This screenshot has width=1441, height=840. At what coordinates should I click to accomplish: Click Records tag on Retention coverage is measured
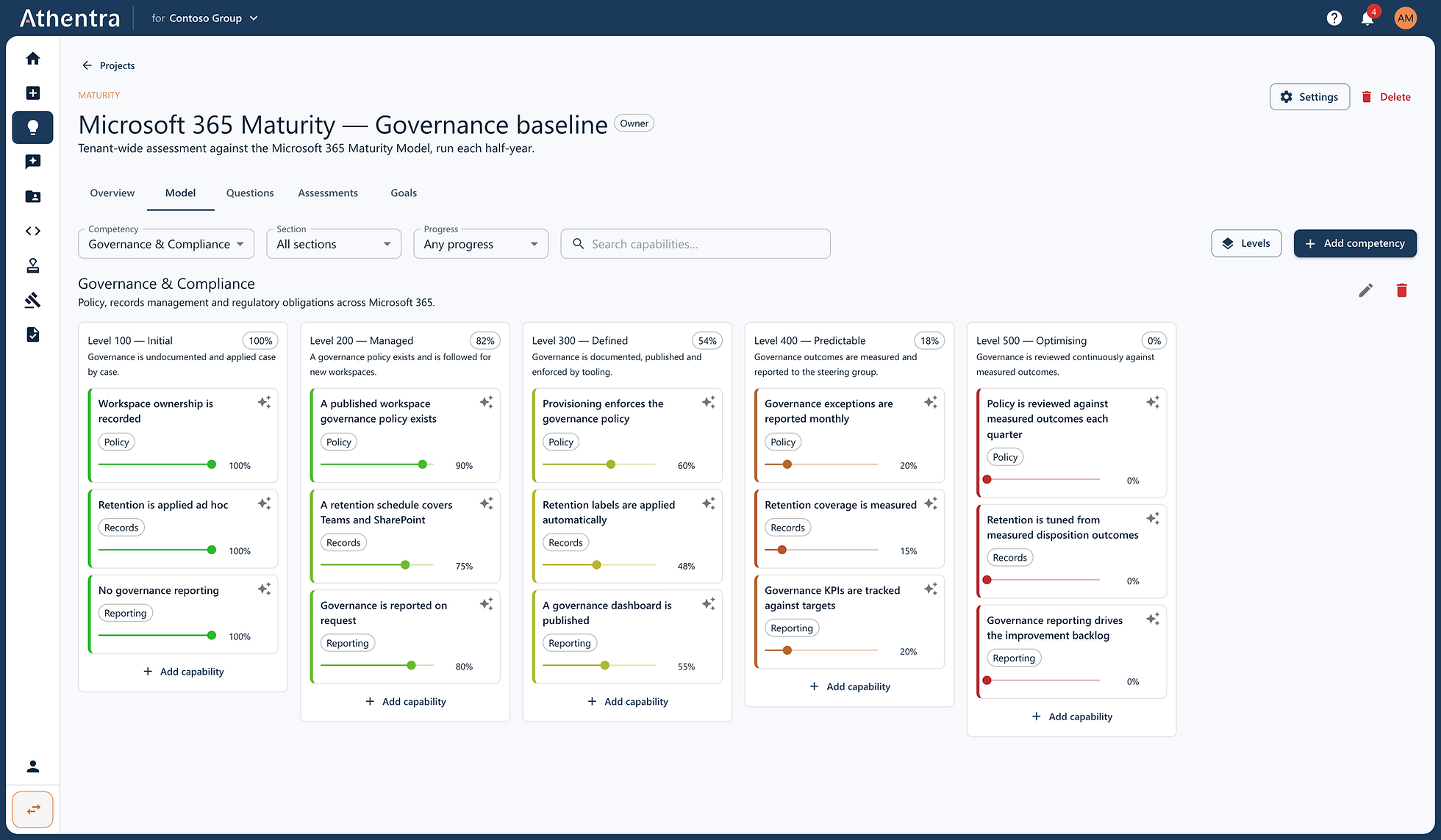pyautogui.click(x=787, y=528)
